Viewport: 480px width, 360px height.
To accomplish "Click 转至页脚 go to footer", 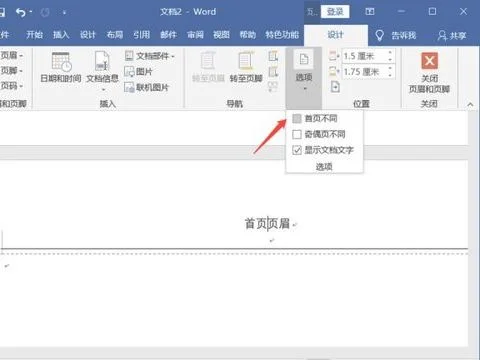I will click(x=246, y=67).
